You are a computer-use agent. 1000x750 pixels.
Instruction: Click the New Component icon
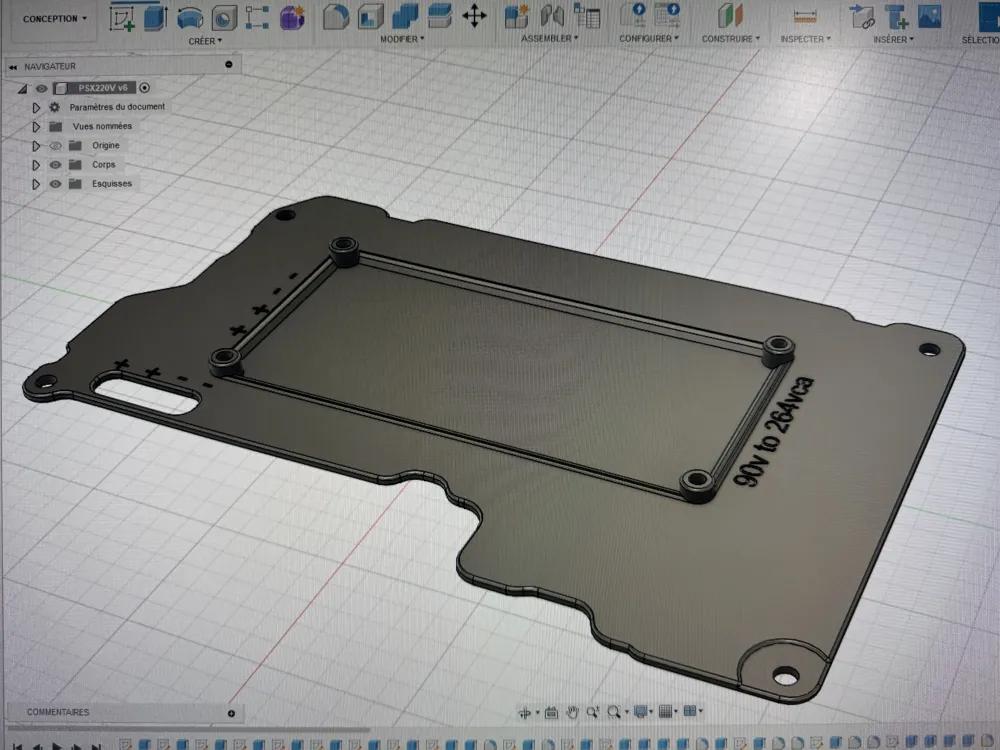point(517,17)
